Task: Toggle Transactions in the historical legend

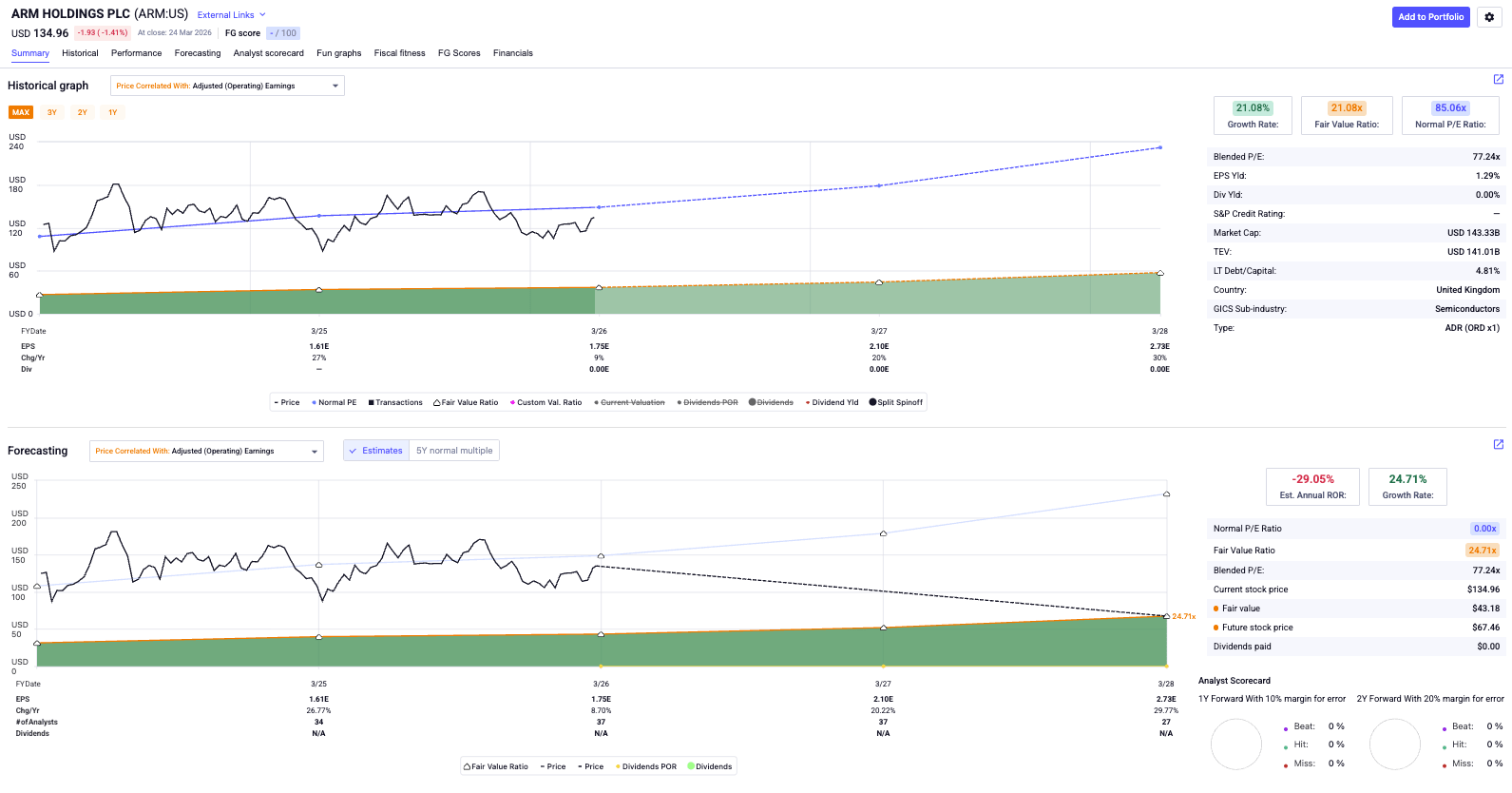Action: point(395,402)
